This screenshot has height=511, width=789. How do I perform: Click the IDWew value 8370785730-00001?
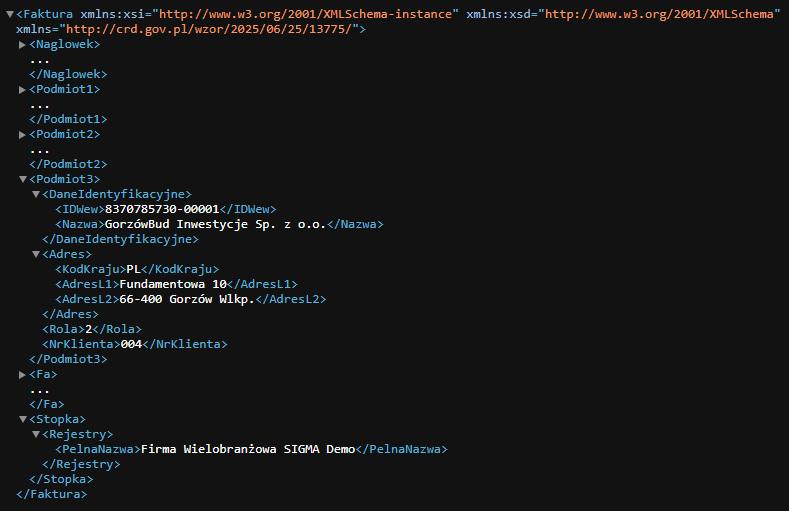tap(161, 209)
